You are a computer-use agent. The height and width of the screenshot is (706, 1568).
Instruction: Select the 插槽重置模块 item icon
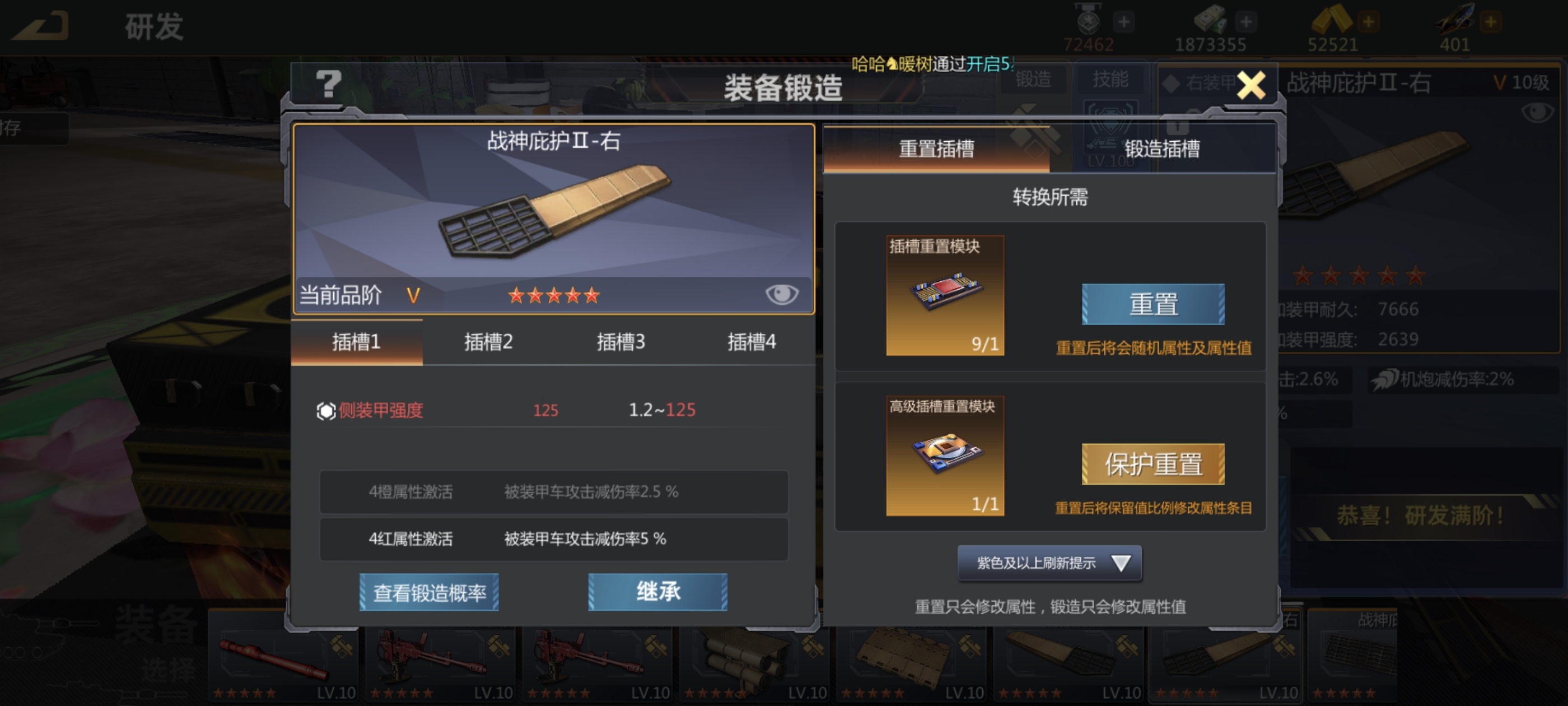tap(945, 295)
